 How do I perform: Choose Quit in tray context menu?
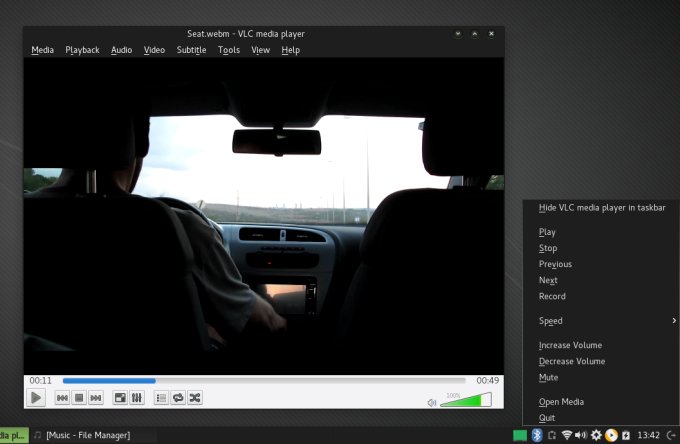click(602, 418)
